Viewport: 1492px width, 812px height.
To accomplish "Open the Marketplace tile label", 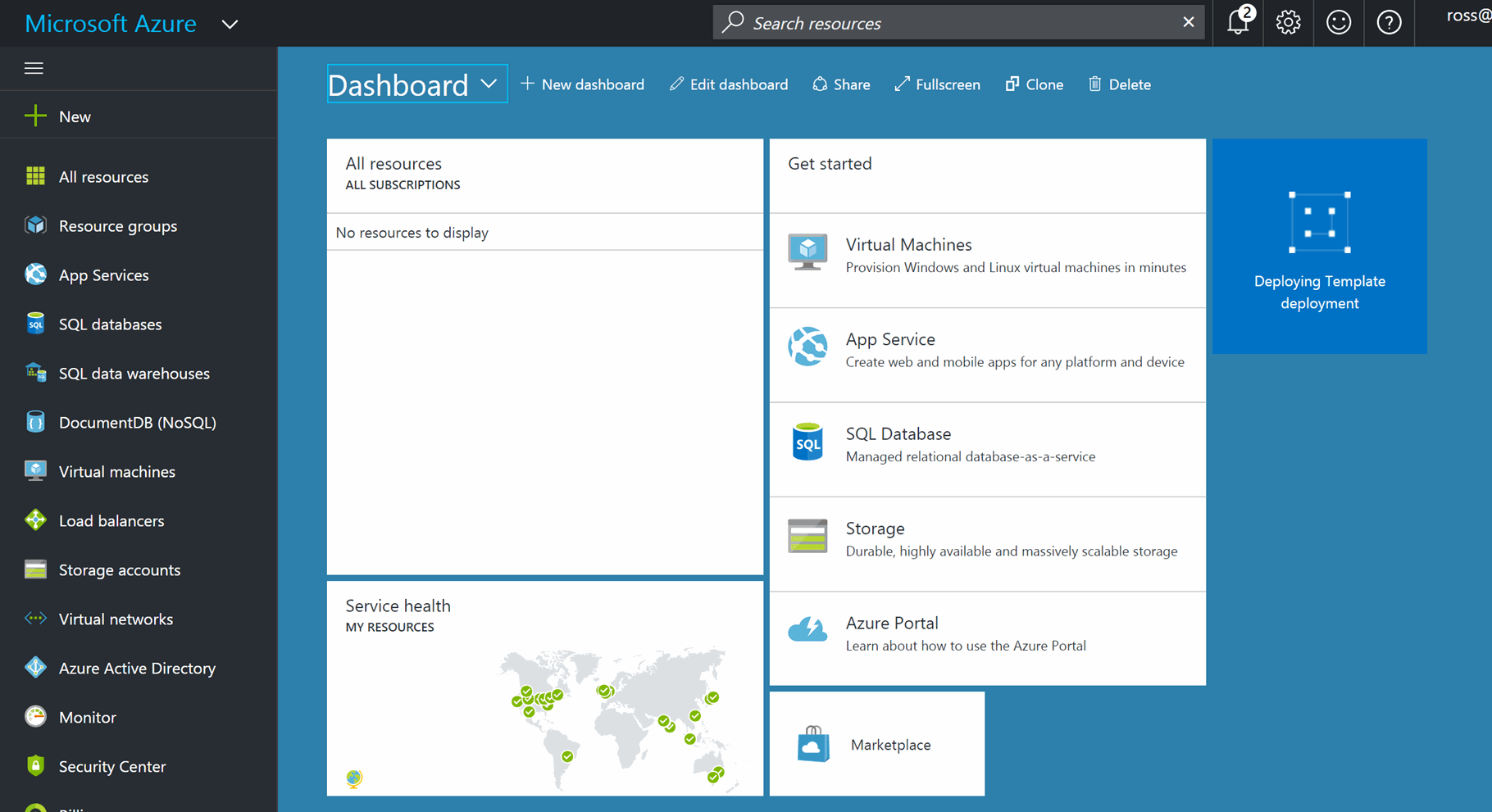I will [x=890, y=745].
